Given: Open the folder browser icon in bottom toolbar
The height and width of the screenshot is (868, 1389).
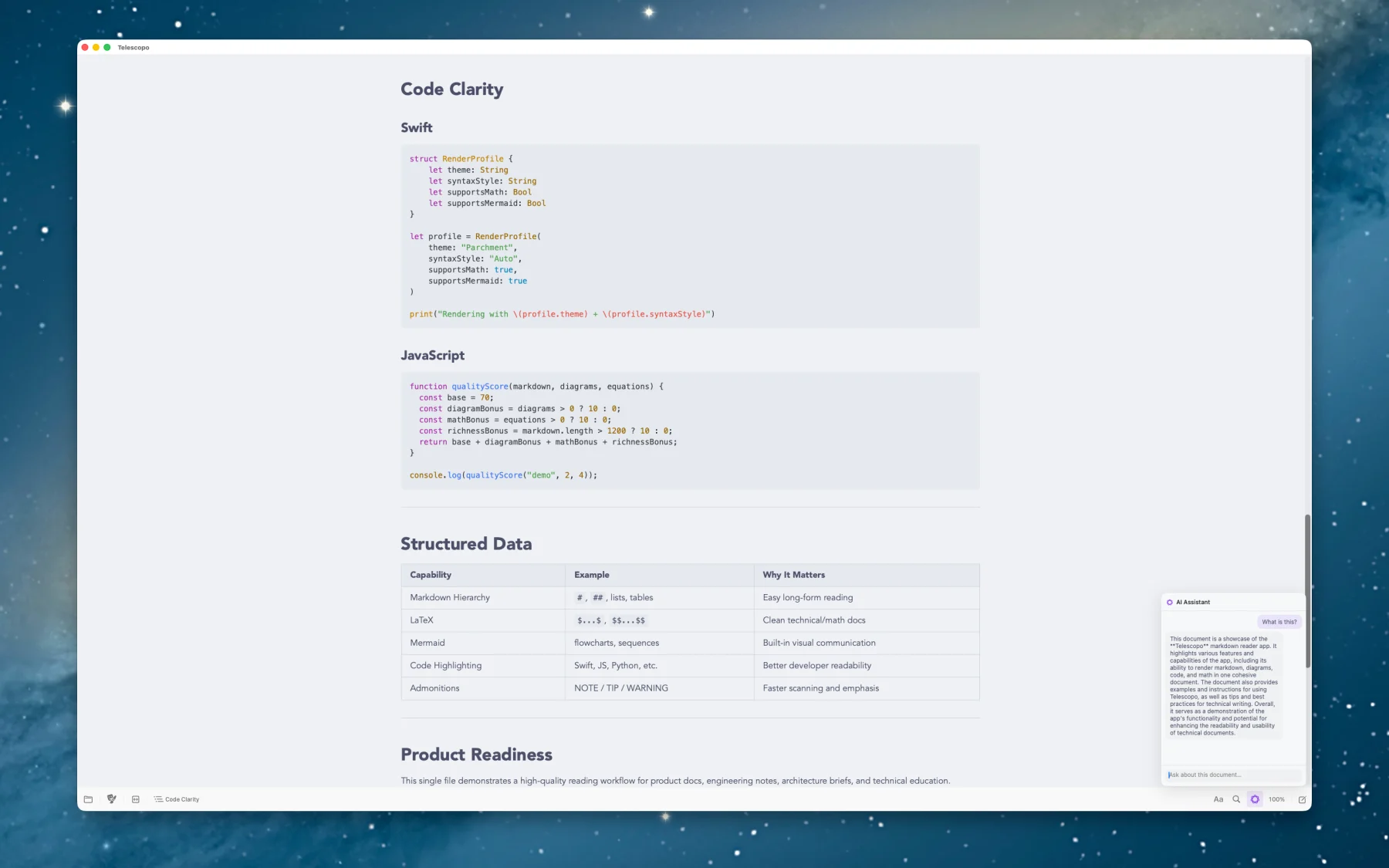Looking at the screenshot, I should click(x=88, y=799).
